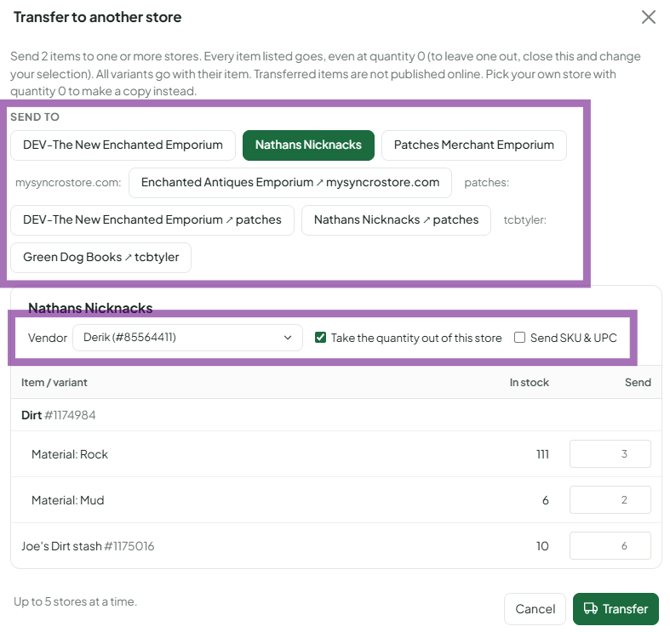
Task: Select Green Dog Books tcbtyler chip
Action: [x=101, y=257]
